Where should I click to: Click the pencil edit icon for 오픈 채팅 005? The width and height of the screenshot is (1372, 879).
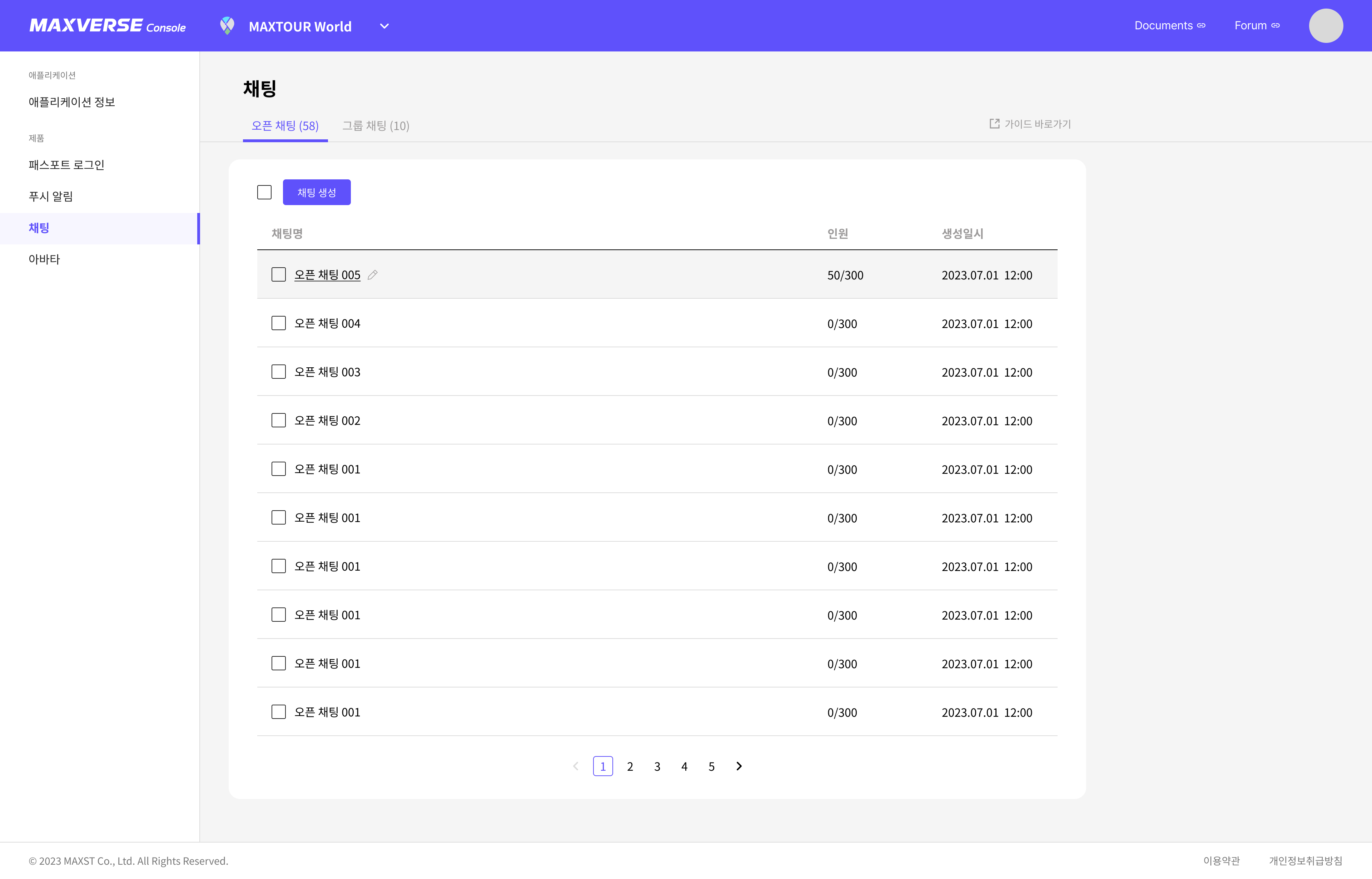click(x=373, y=275)
